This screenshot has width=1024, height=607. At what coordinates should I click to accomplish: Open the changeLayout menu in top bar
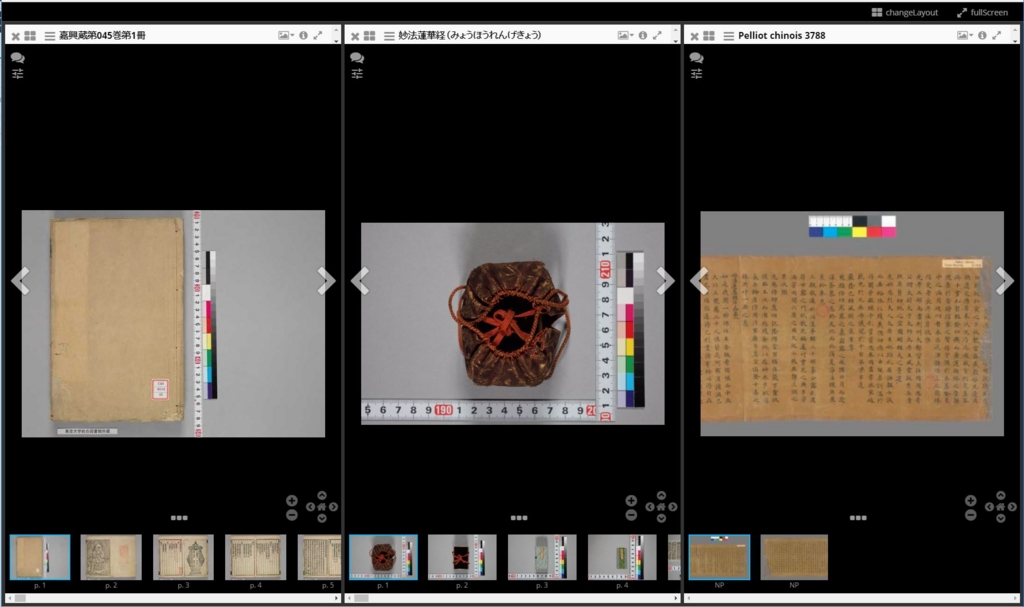904,12
